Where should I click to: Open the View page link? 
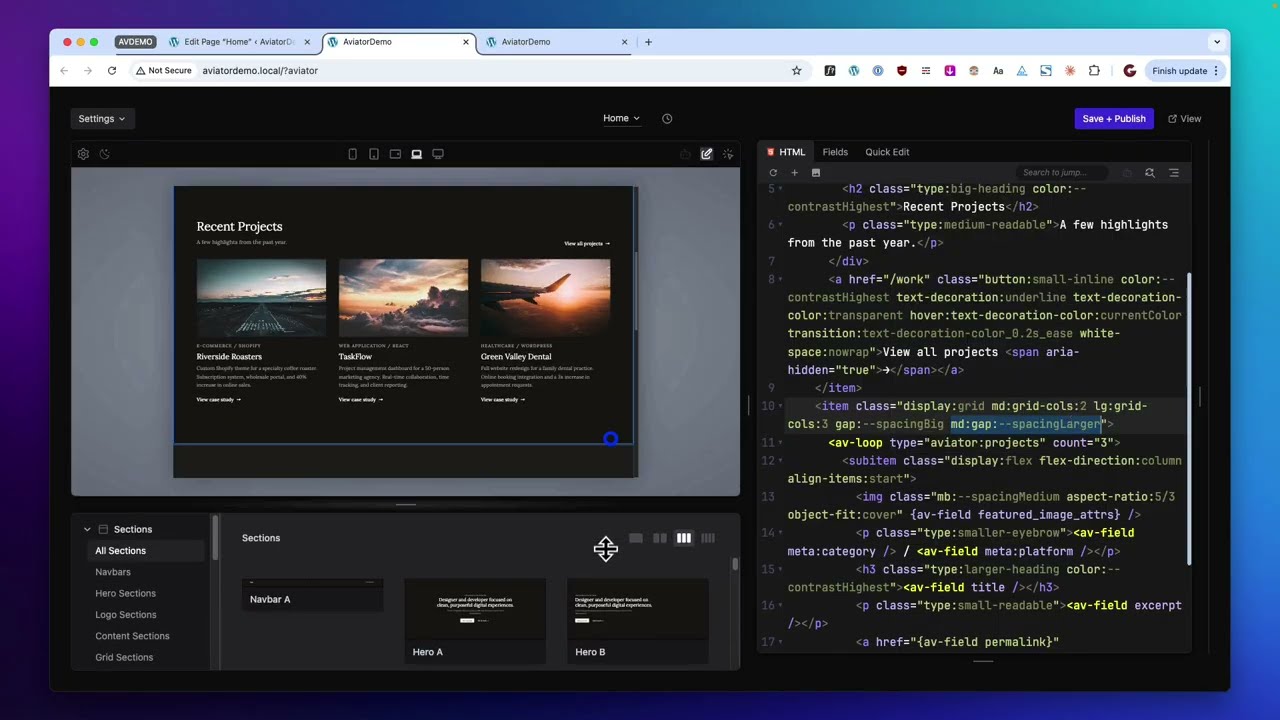[x=1185, y=118]
